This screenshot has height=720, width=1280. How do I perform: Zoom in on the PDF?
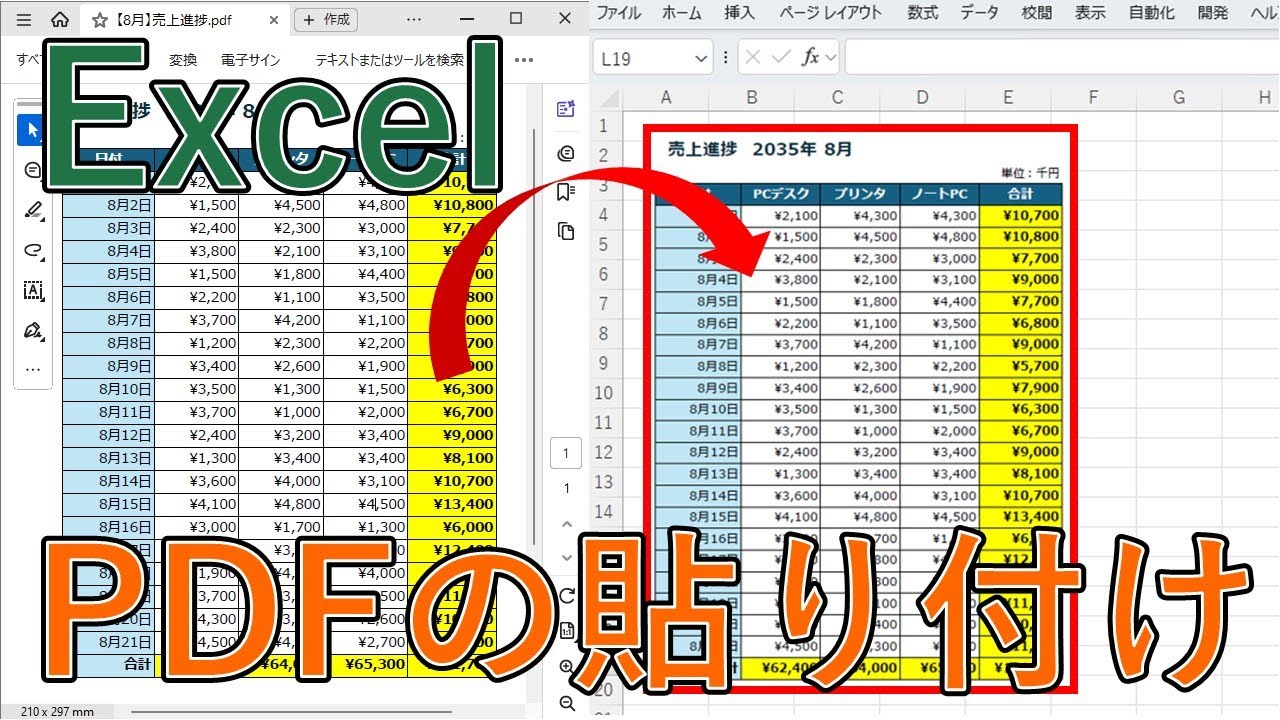click(567, 667)
